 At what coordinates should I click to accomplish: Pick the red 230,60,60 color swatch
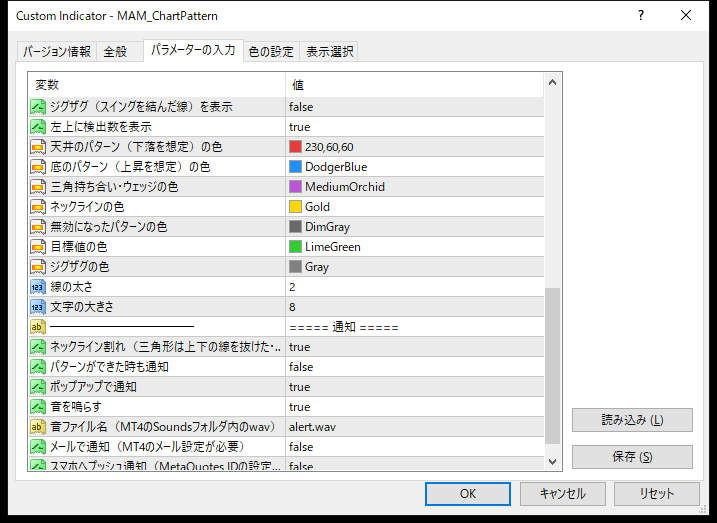(295, 147)
